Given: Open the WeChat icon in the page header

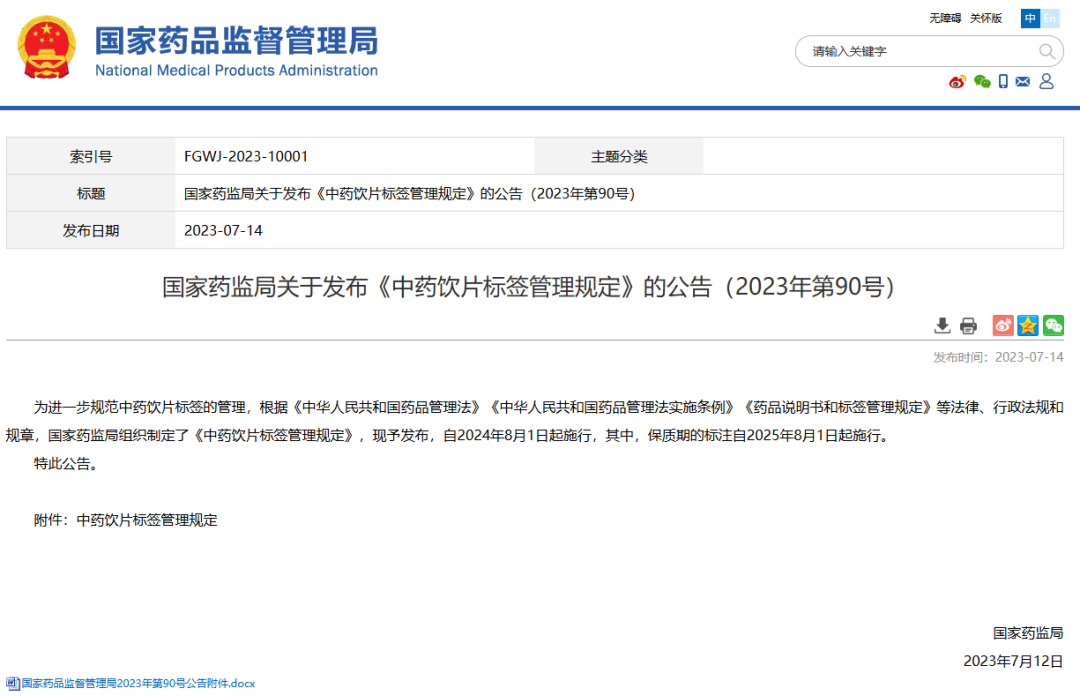Looking at the screenshot, I should coord(981,81).
